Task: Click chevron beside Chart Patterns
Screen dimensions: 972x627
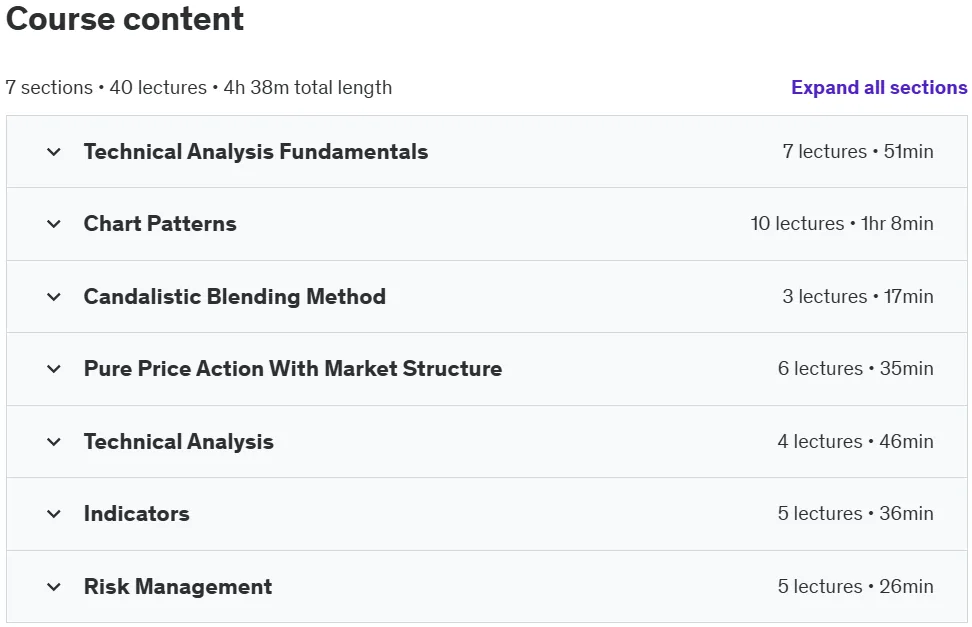Action: click(54, 224)
